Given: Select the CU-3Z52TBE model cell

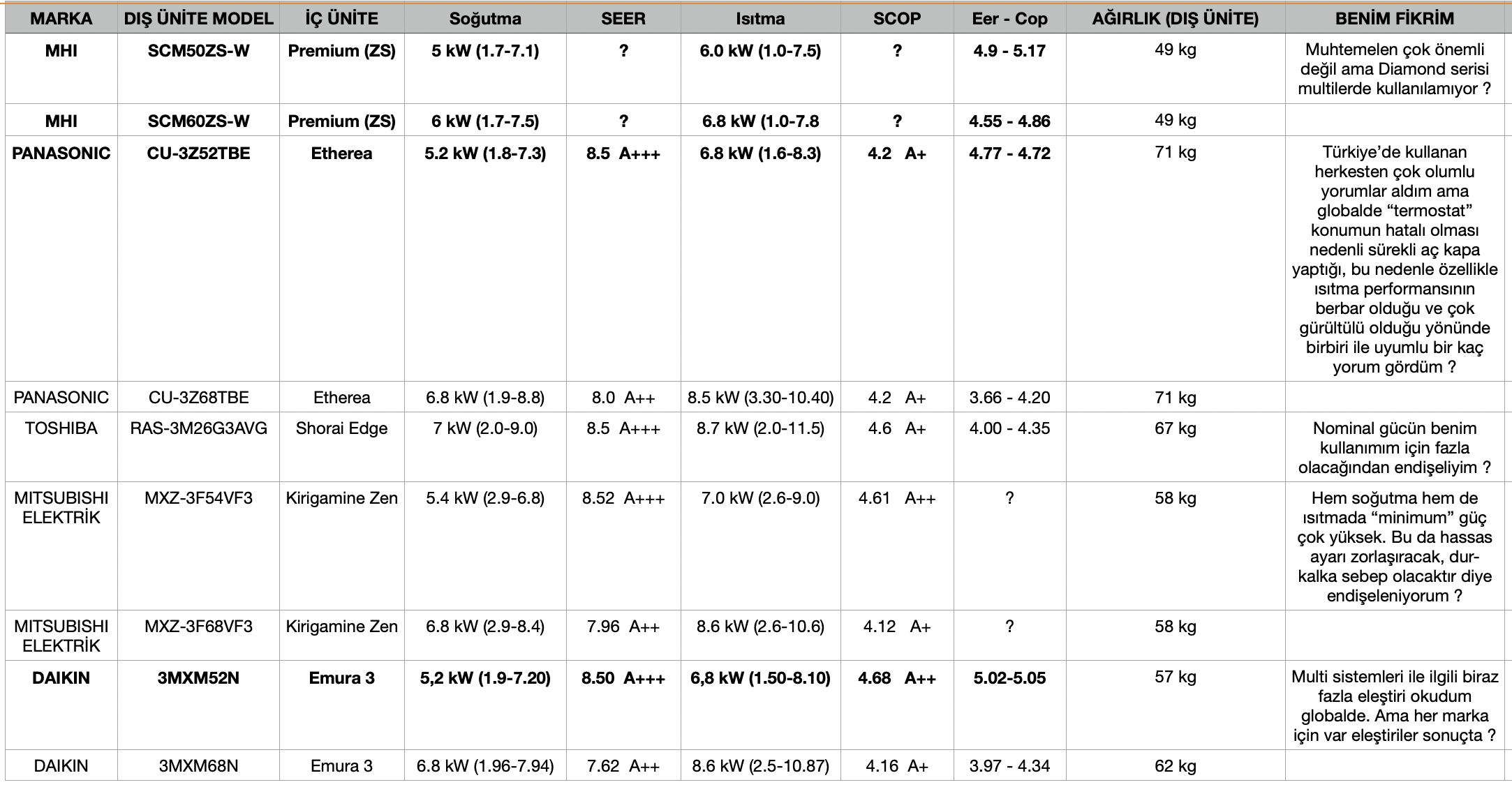Looking at the screenshot, I should tap(198, 153).
